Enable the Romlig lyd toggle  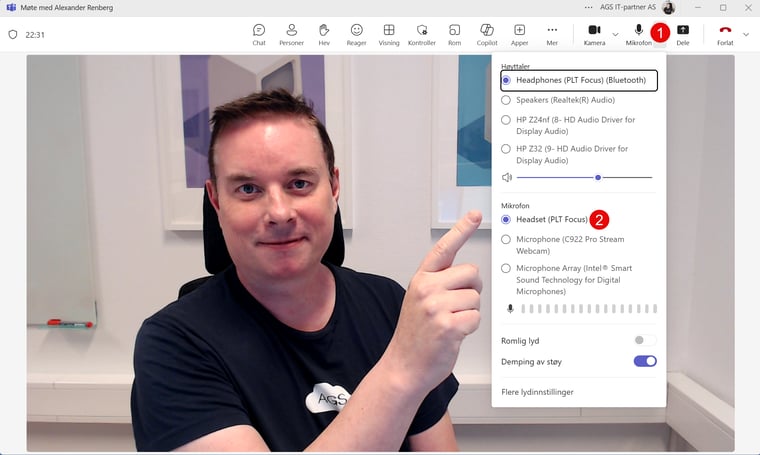point(645,341)
